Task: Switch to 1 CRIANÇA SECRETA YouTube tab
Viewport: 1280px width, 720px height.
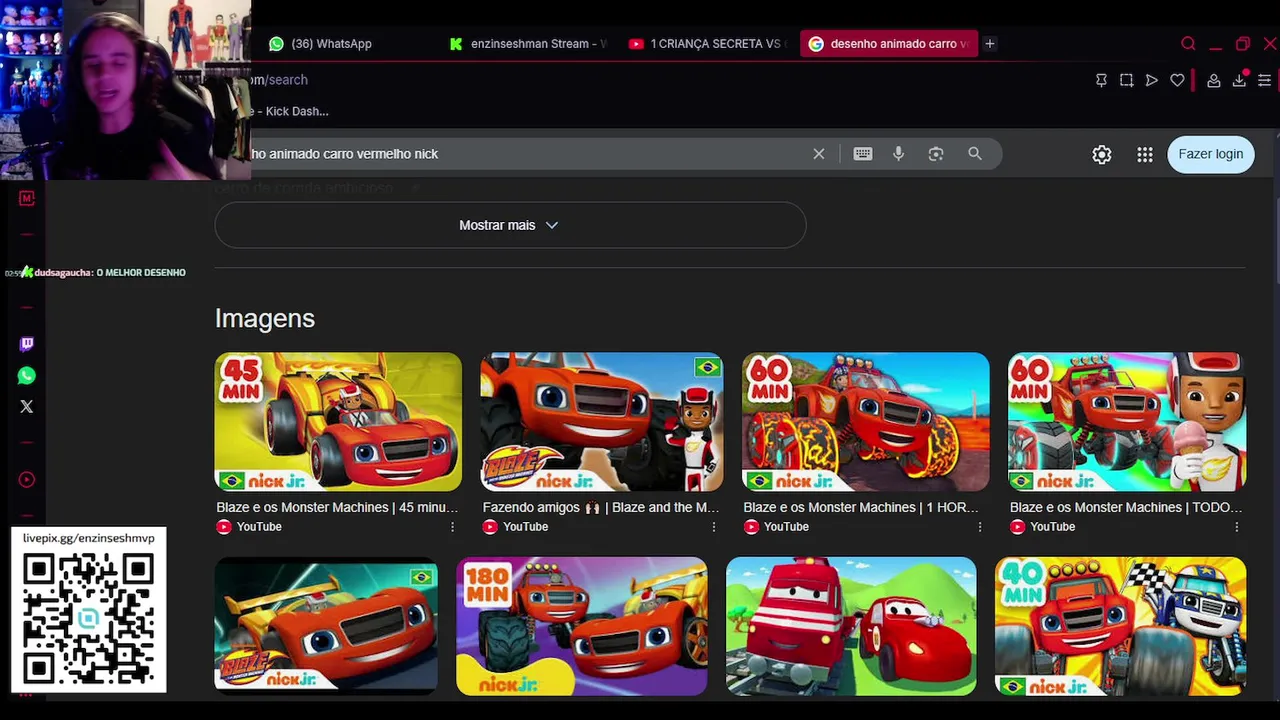Action: pos(706,44)
